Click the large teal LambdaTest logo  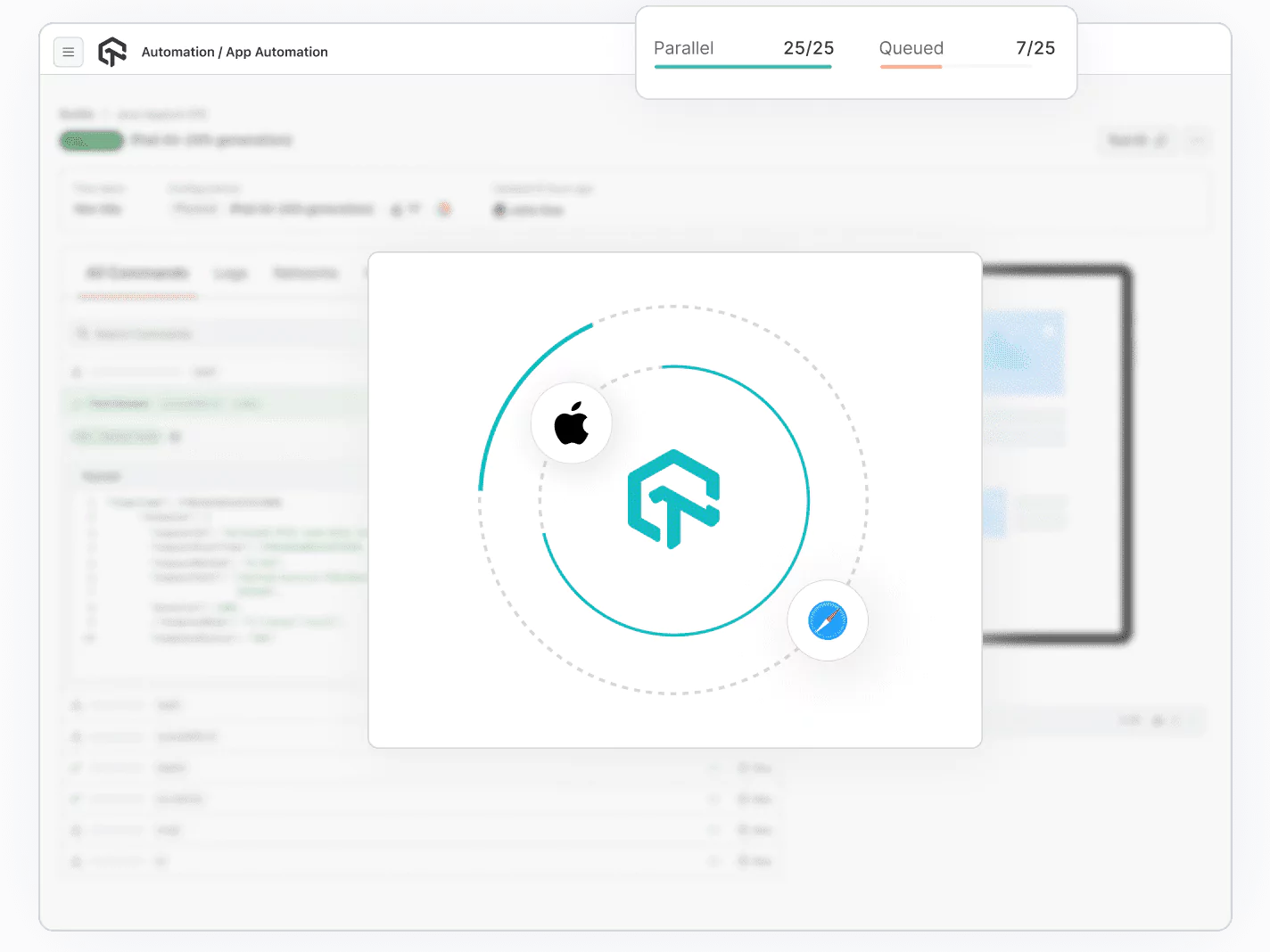(x=673, y=499)
